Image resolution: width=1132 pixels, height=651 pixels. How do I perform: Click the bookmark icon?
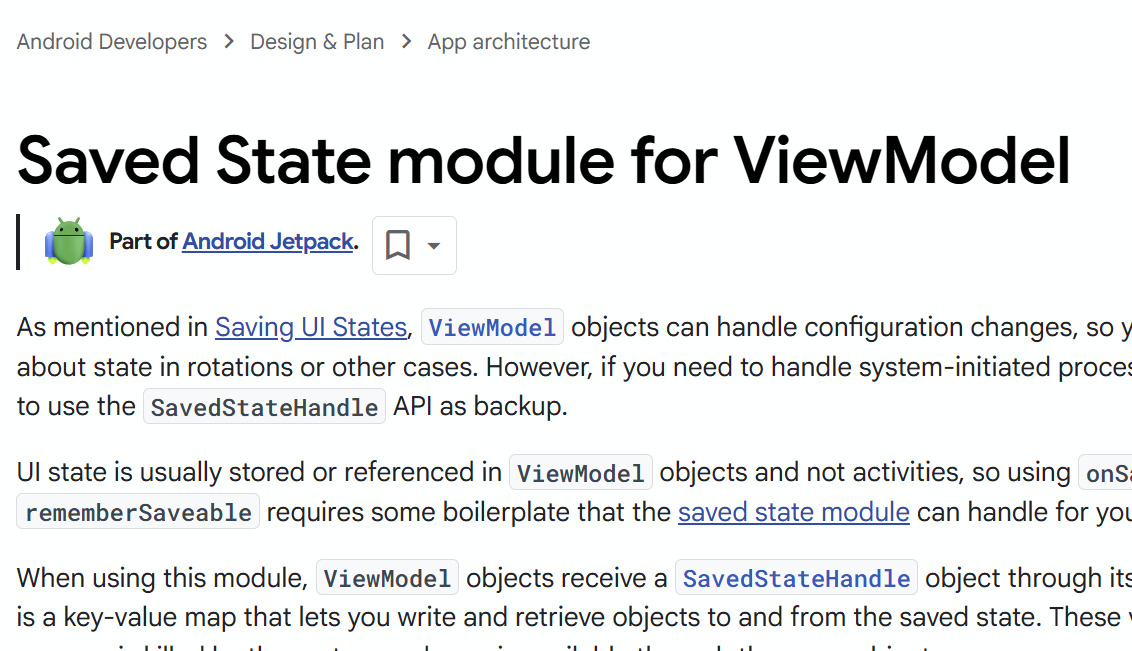coord(398,245)
